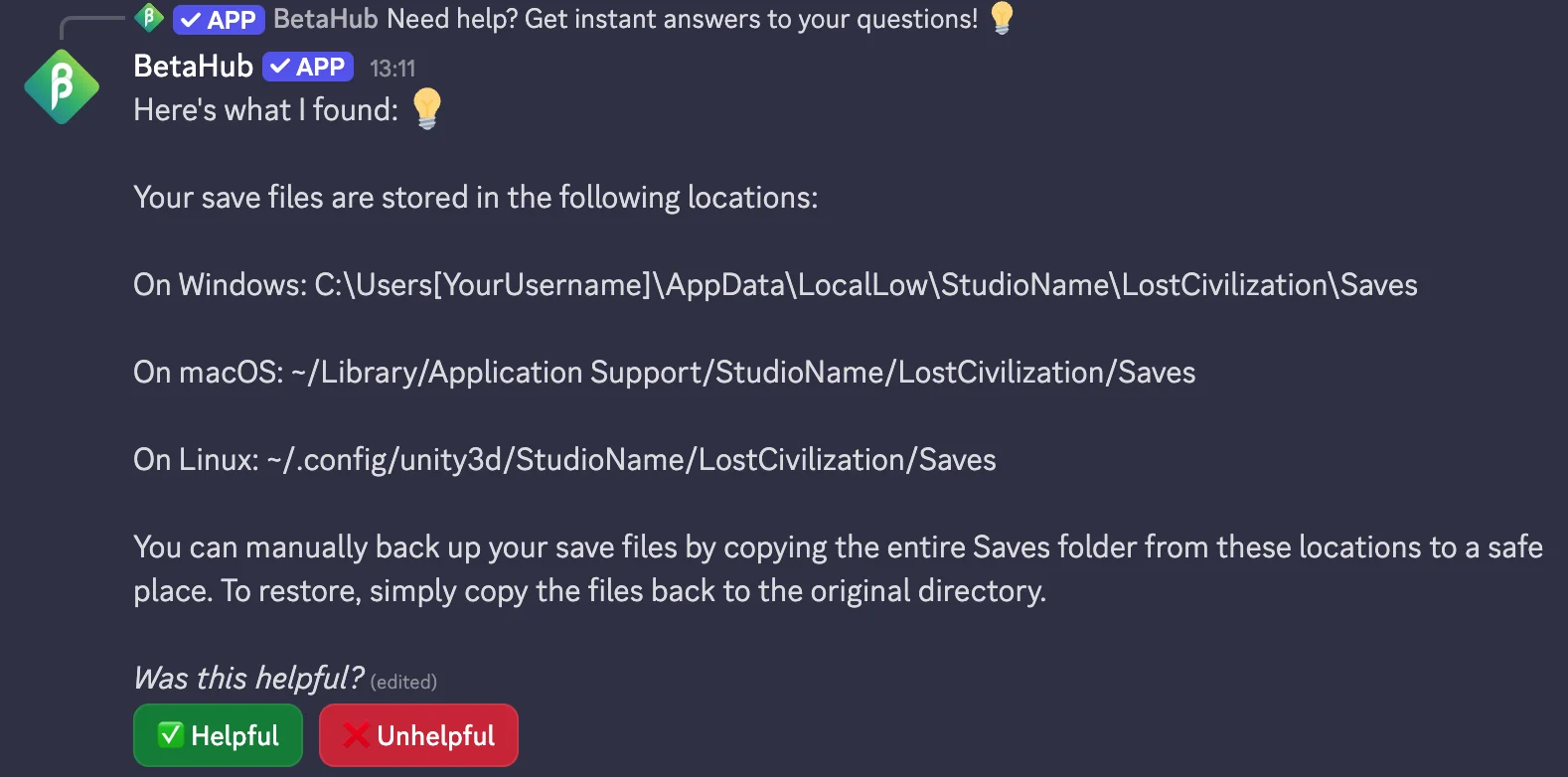Viewport: 1568px width, 777px height.
Task: Click the "(edited)" label
Action: [403, 683]
